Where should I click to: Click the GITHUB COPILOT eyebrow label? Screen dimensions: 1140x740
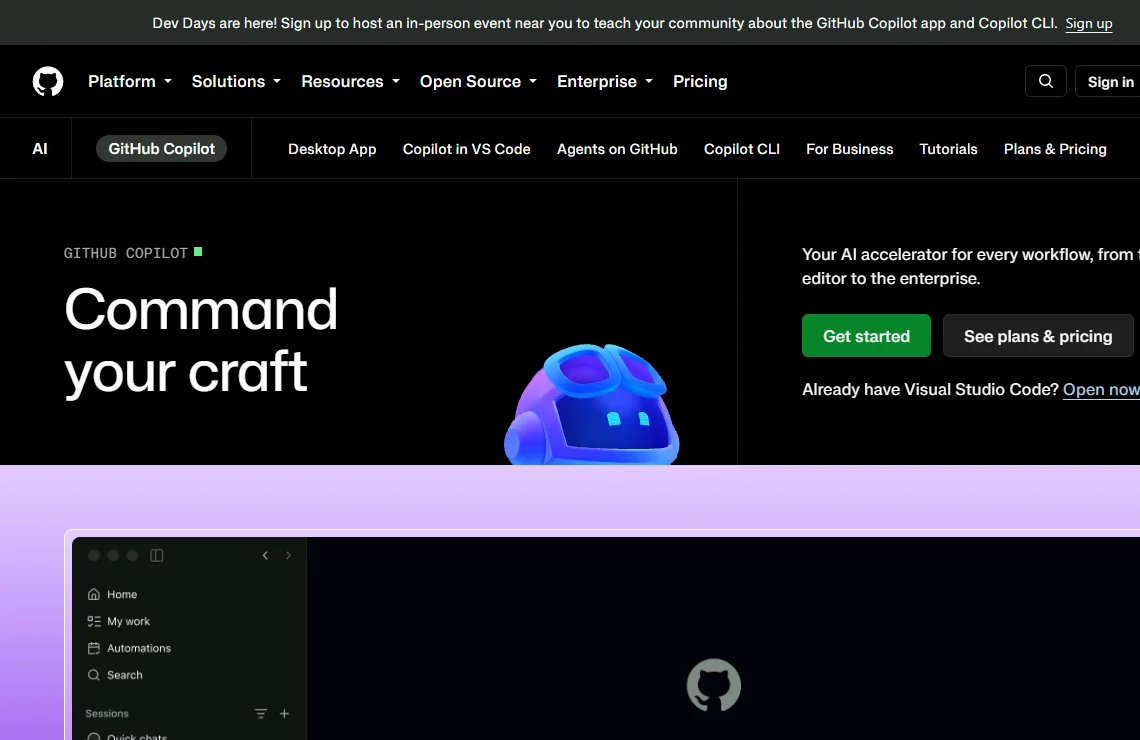[x=126, y=253]
